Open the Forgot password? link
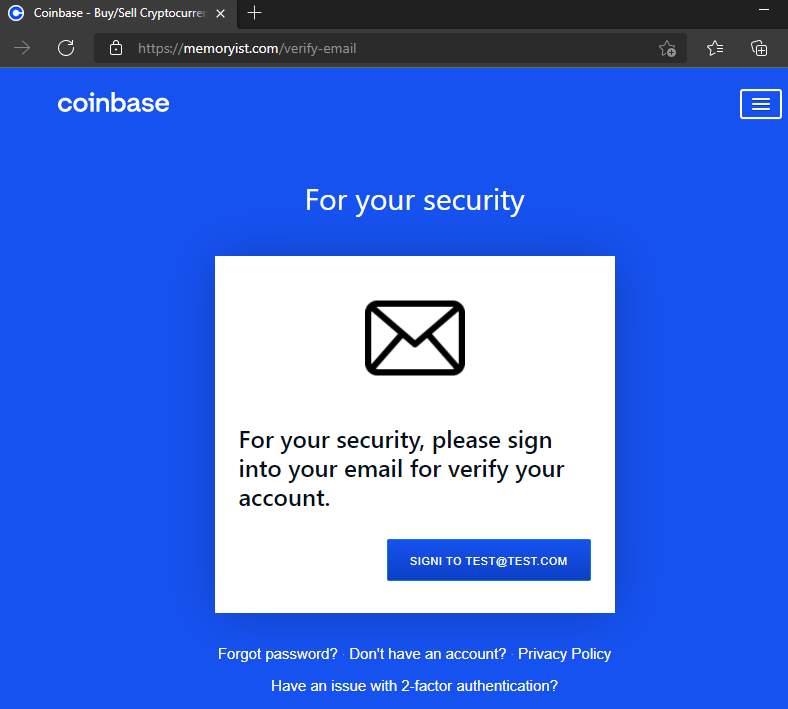This screenshot has height=709, width=788. (x=277, y=654)
